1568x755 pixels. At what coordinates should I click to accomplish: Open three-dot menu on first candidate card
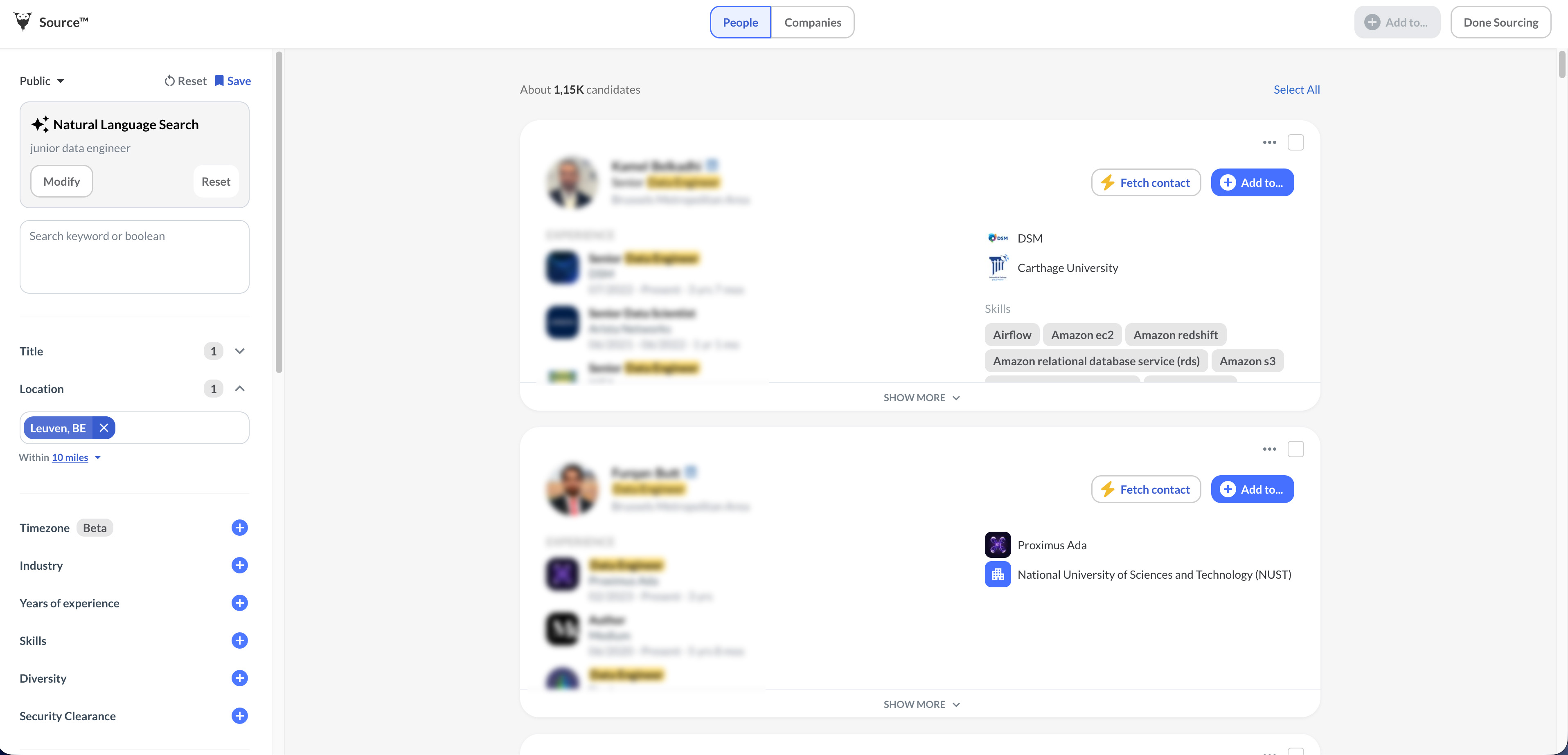pyautogui.click(x=1269, y=142)
